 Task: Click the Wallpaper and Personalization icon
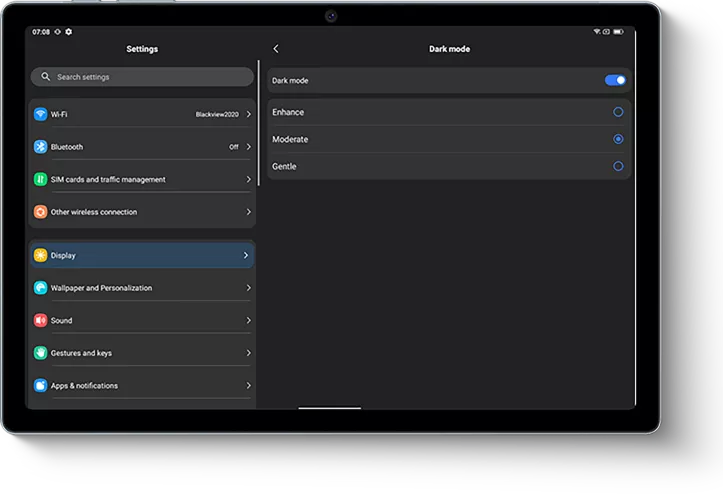pyautogui.click(x=41, y=288)
